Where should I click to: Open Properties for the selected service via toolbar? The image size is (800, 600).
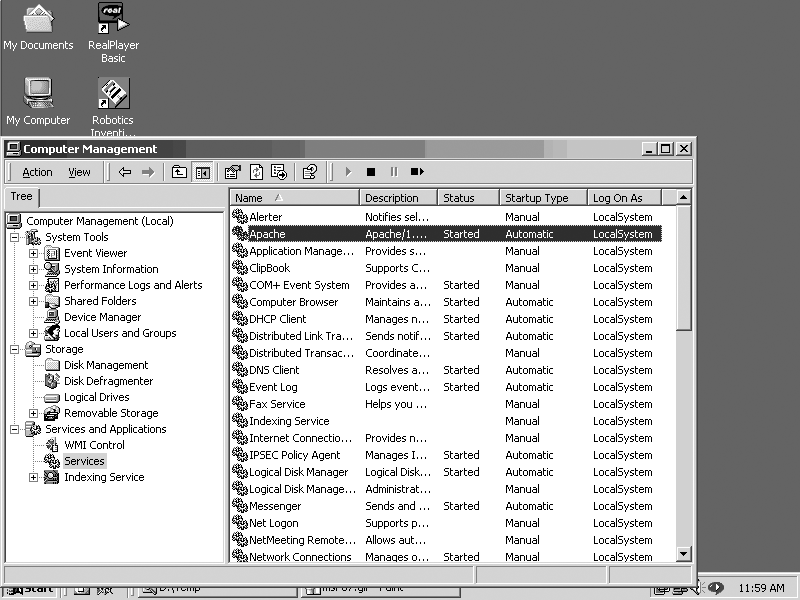[x=231, y=172]
